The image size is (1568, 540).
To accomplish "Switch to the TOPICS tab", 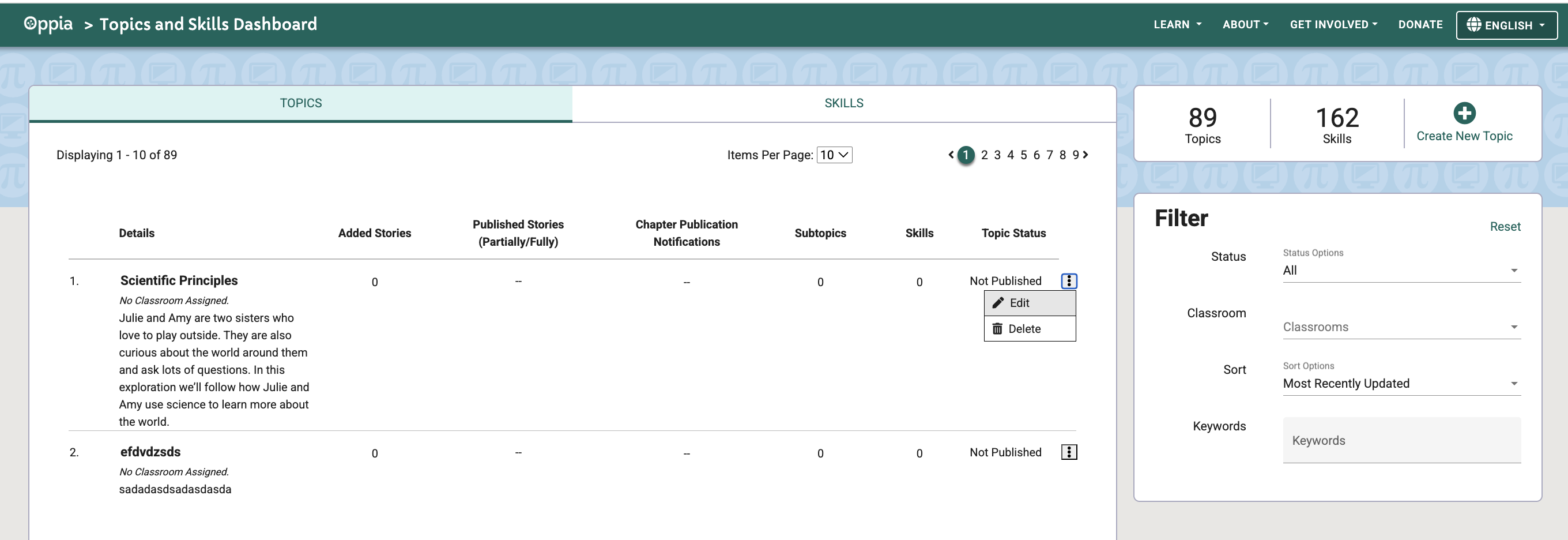I will pos(301,104).
